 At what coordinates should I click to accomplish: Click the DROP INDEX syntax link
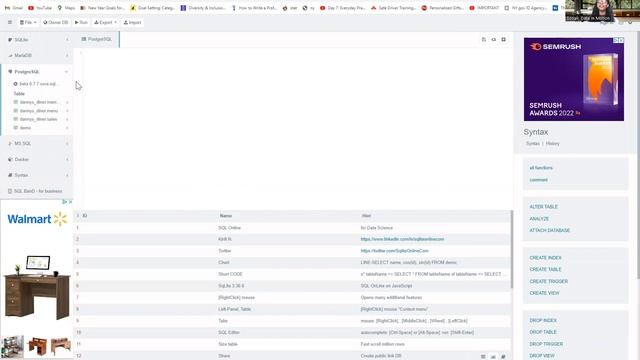coord(543,320)
